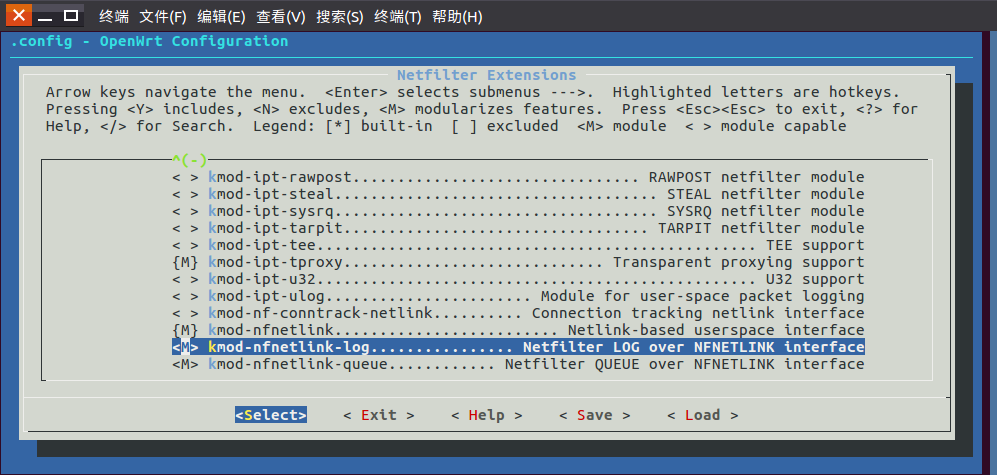Viewport: 997px width, 475px height.
Task: Toggle kmod-ipt-ulog module state
Action: (x=185, y=296)
